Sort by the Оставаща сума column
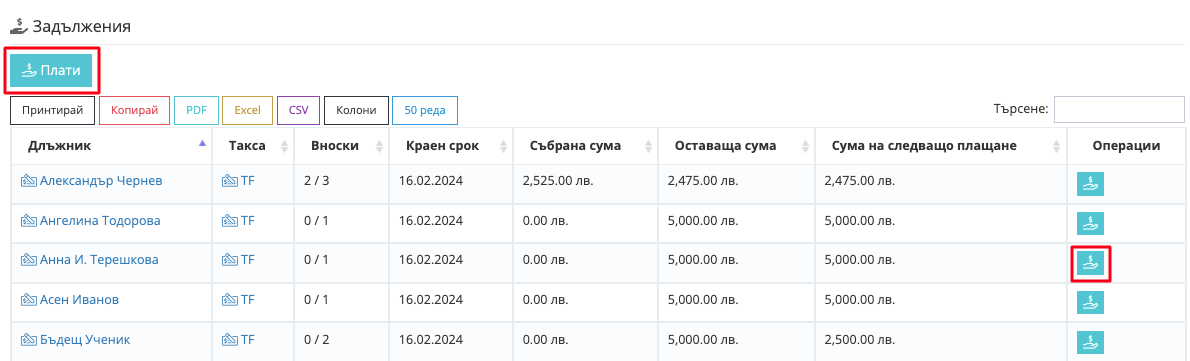Viewport: 1190px width, 361px height. coord(736,146)
